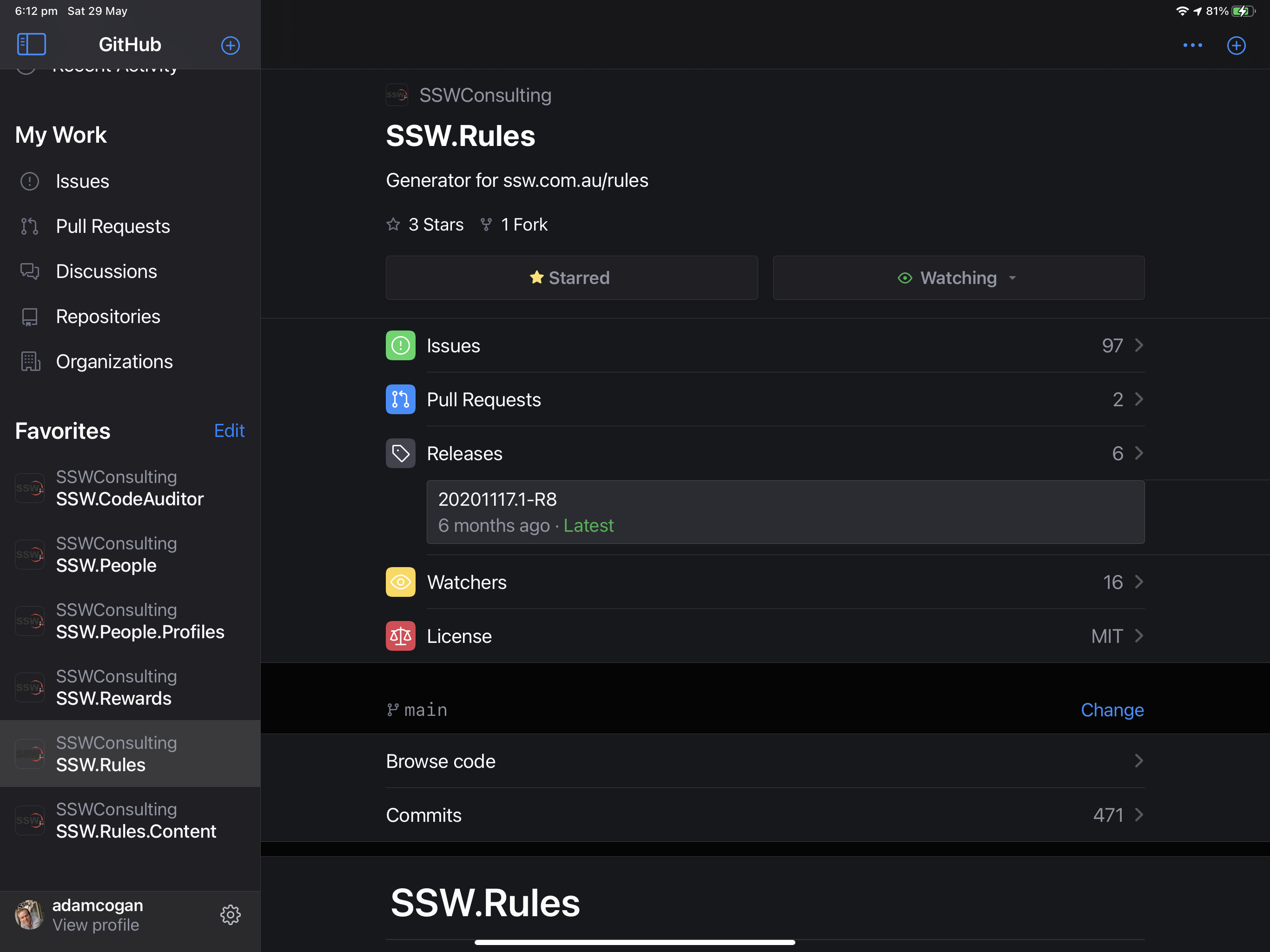
Task: Click the main branch icon
Action: click(393, 710)
